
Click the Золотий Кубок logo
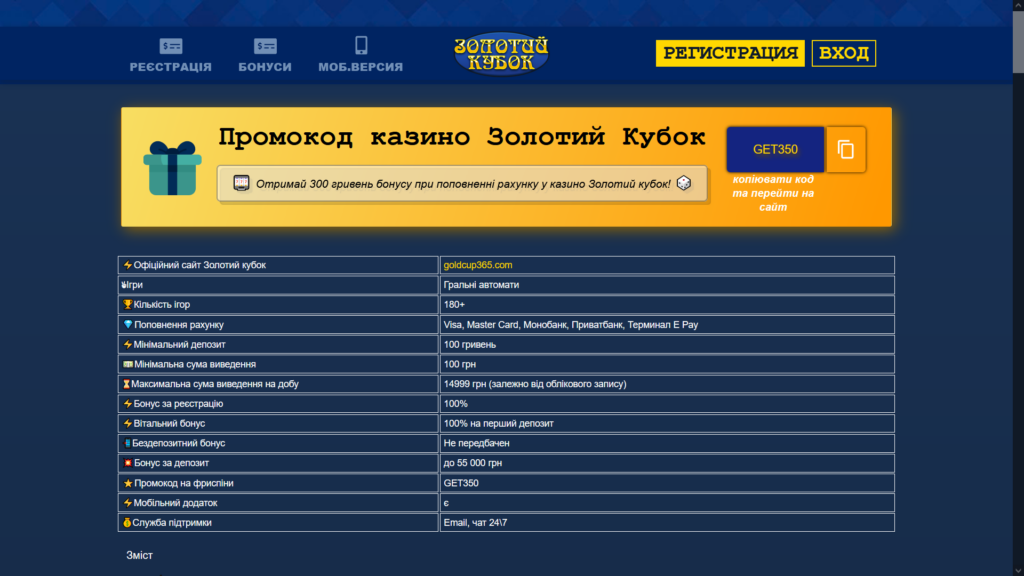[501, 54]
